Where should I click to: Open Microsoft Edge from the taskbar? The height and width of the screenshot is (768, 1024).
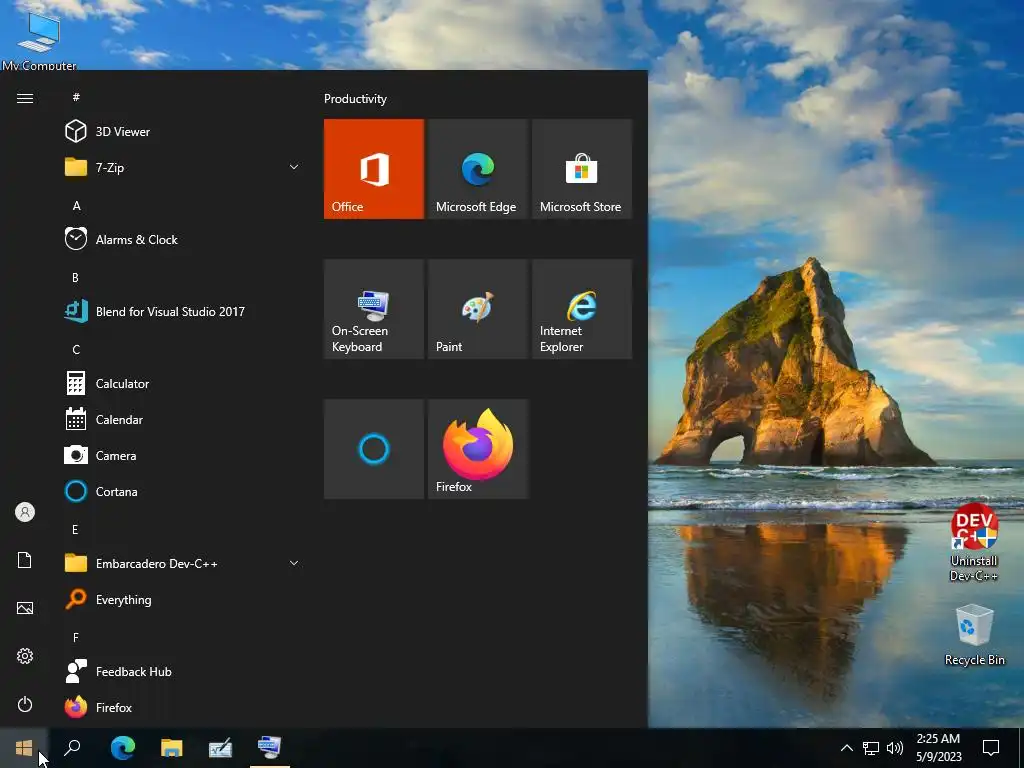point(123,748)
